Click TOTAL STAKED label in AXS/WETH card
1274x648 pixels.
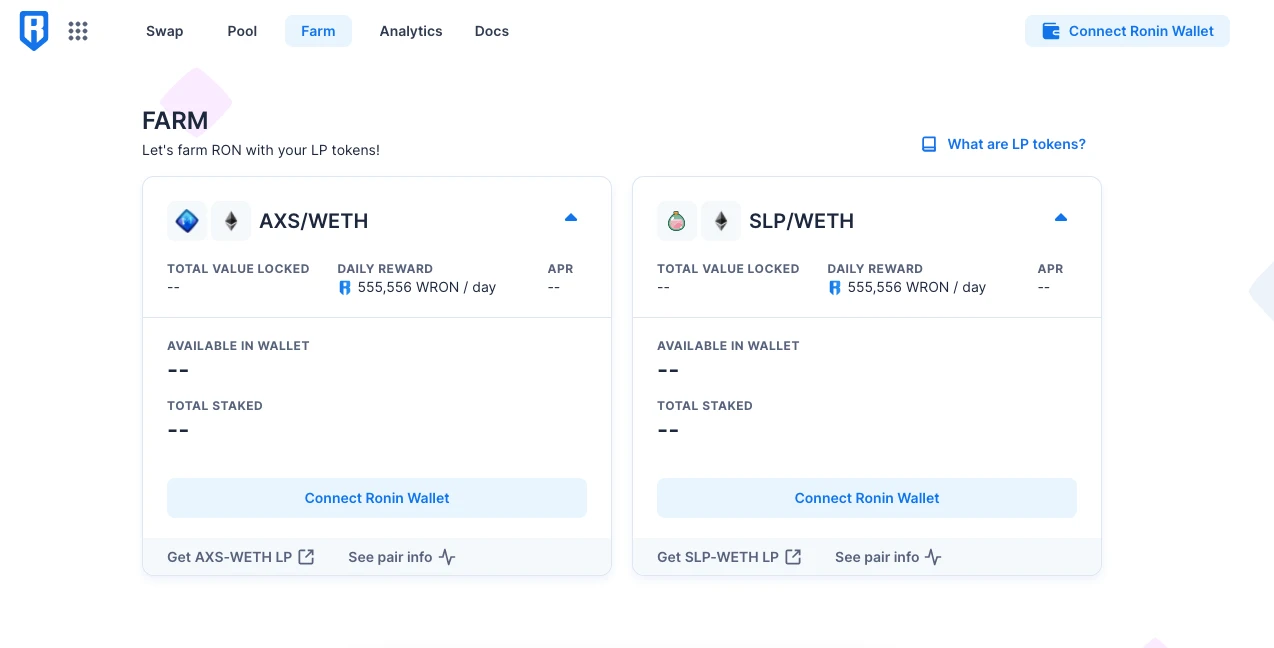click(215, 406)
